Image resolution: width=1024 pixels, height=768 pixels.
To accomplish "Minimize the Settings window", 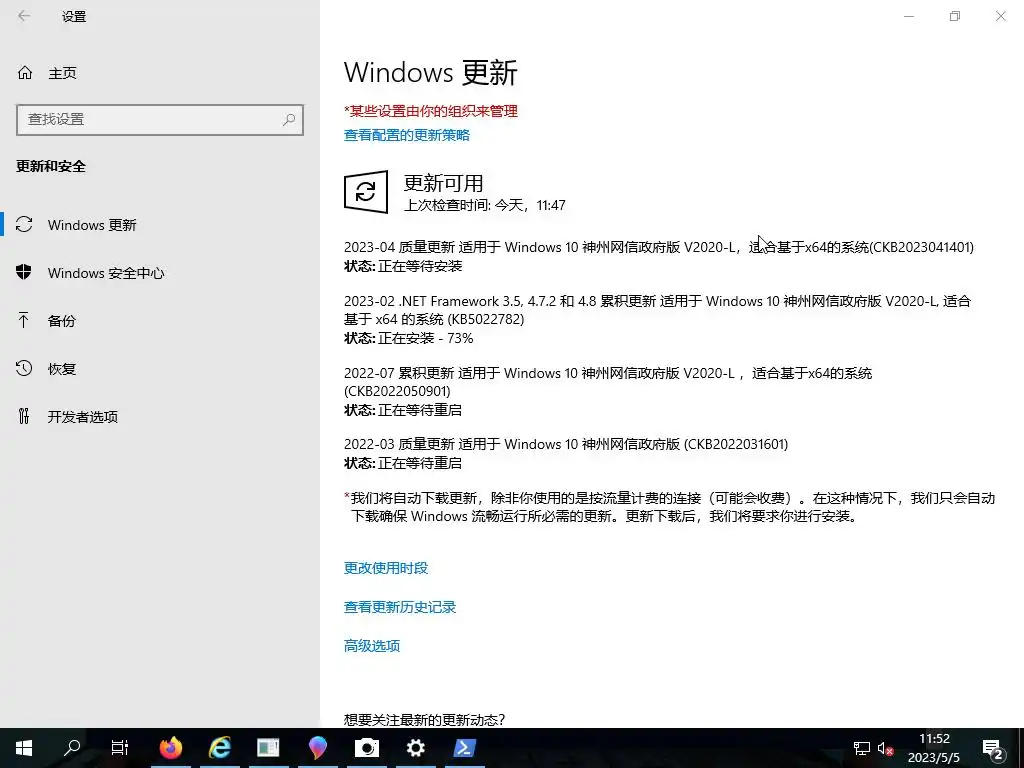I will [909, 16].
